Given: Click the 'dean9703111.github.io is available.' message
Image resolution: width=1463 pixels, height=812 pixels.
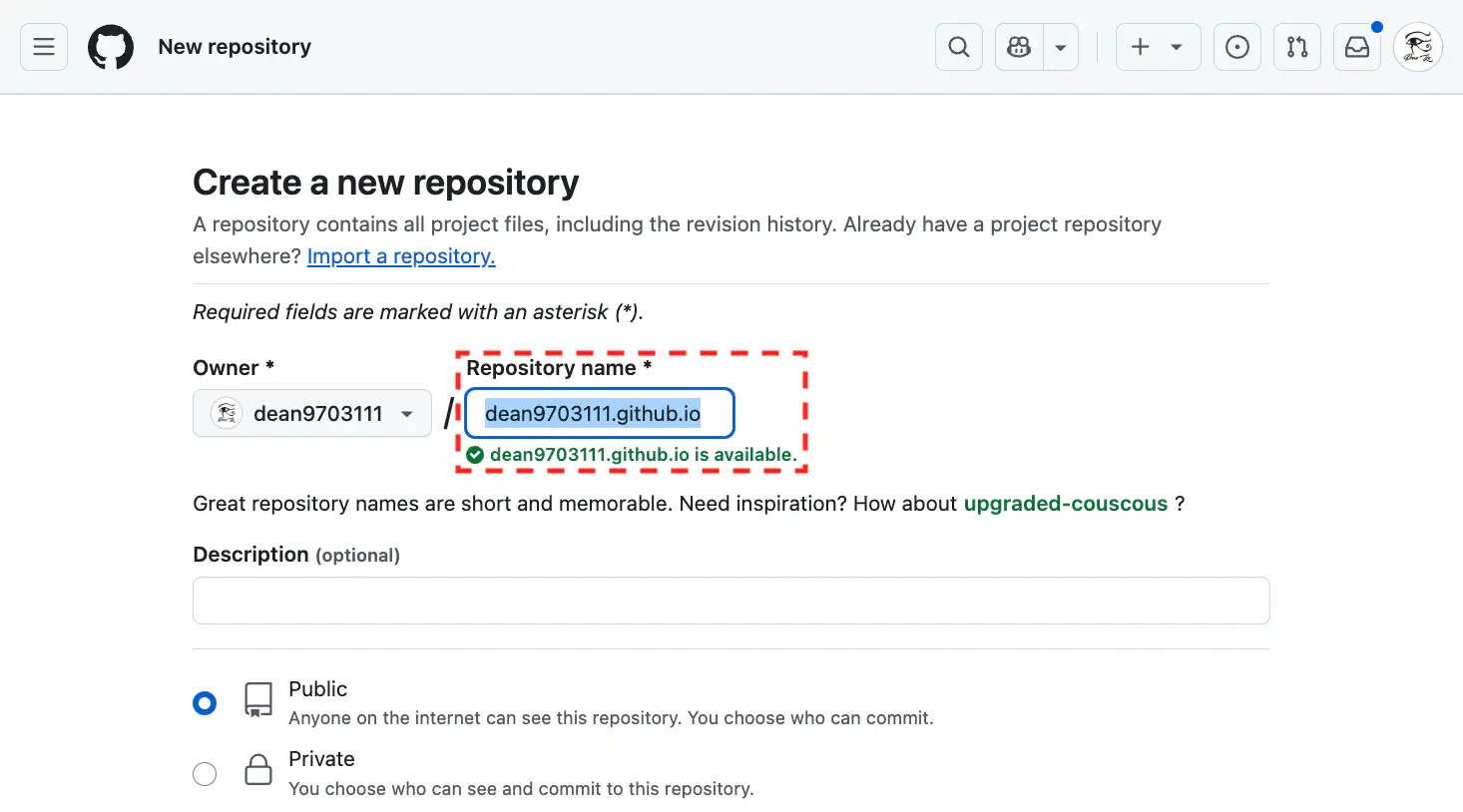Looking at the screenshot, I should (643, 455).
